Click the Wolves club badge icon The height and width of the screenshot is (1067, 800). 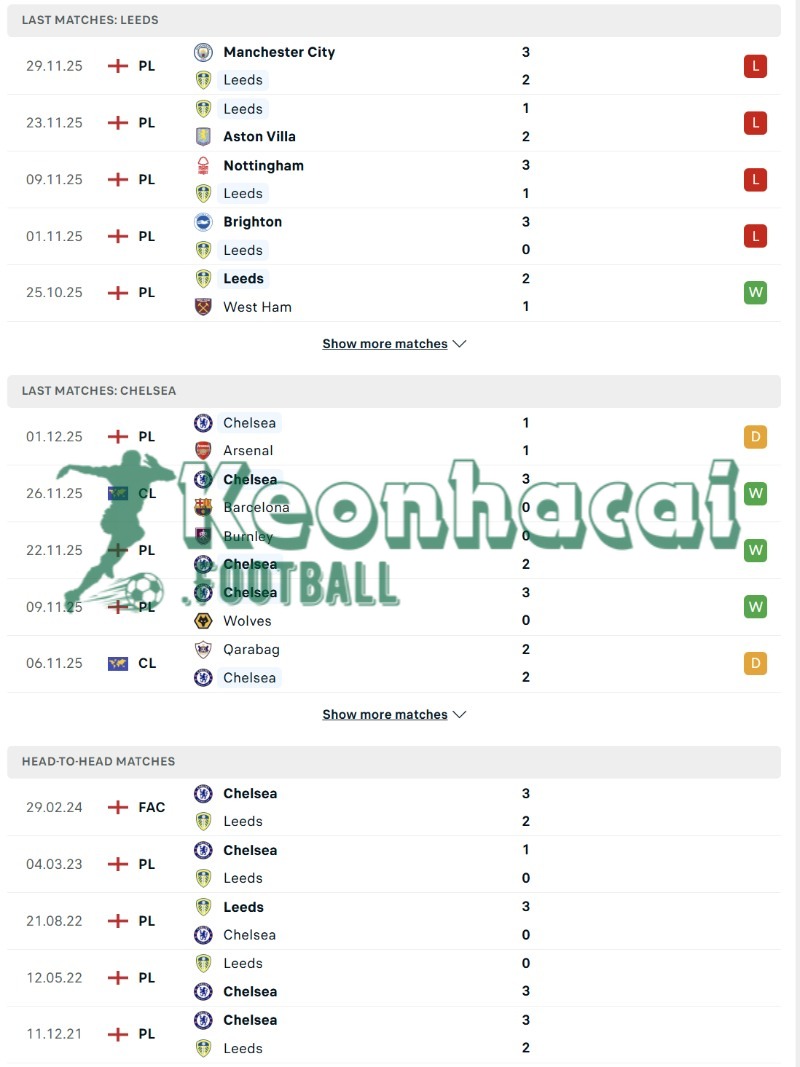pos(203,621)
